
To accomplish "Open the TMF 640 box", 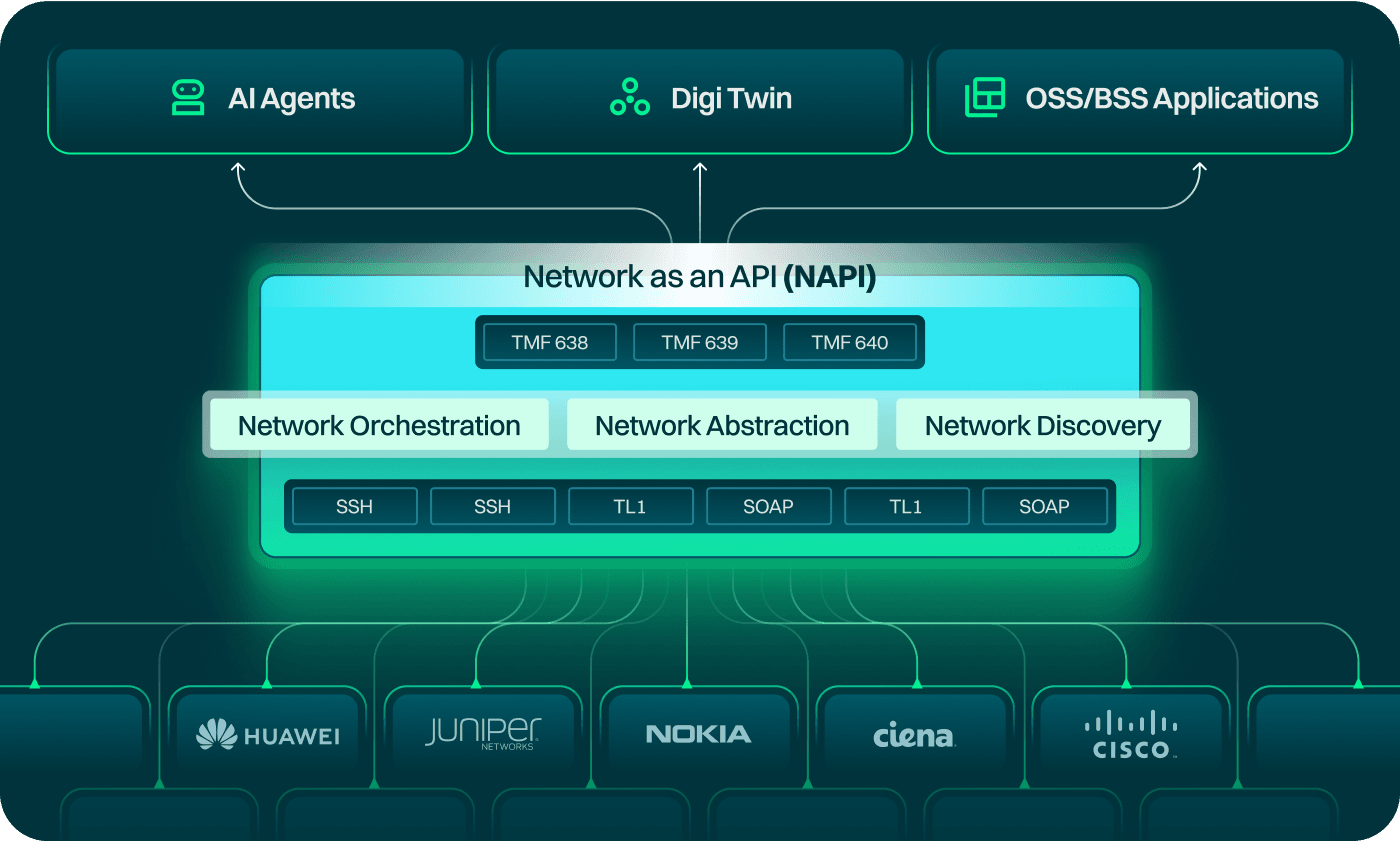I will [x=850, y=342].
